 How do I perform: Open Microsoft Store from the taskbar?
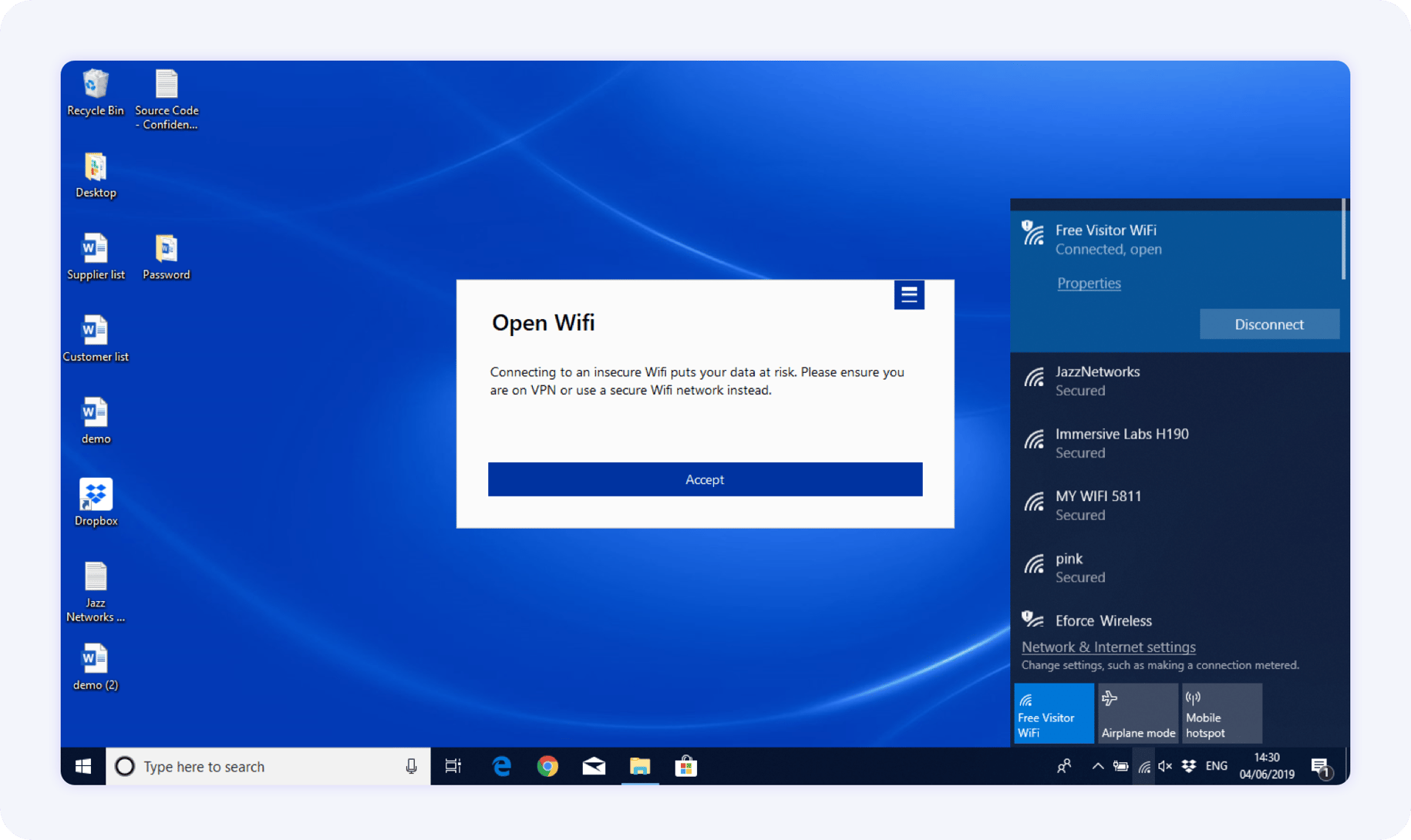point(685,767)
